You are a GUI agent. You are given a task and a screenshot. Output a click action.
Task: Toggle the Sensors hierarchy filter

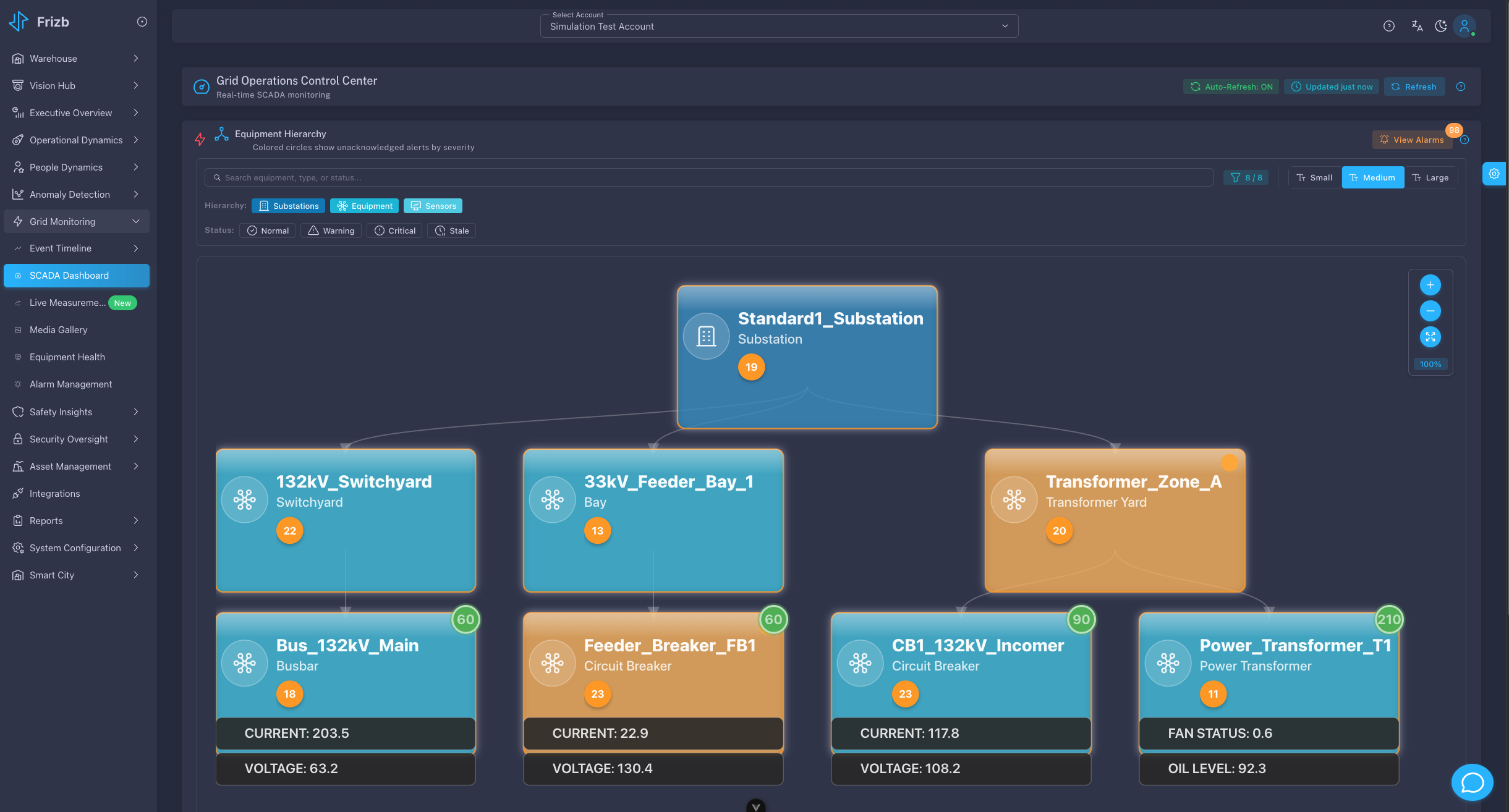tap(433, 206)
